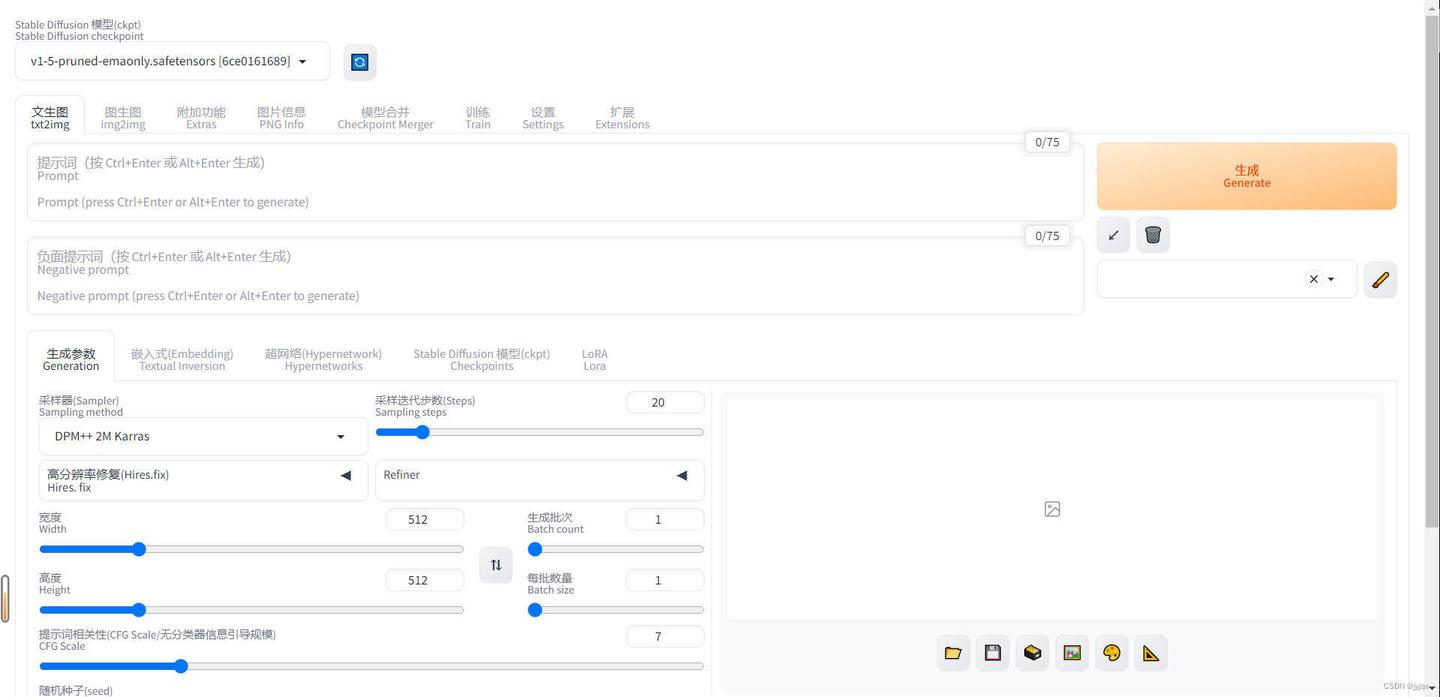Viewport: 1440px width, 697px height.
Task: Expand the Hires. fix section
Action: coord(203,480)
